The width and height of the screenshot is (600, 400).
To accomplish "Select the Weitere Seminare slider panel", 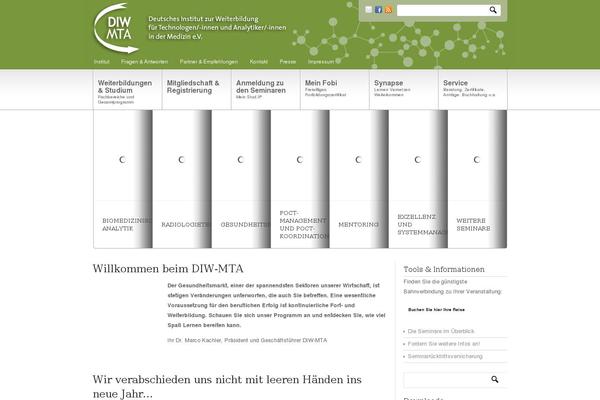I will 477,179.
